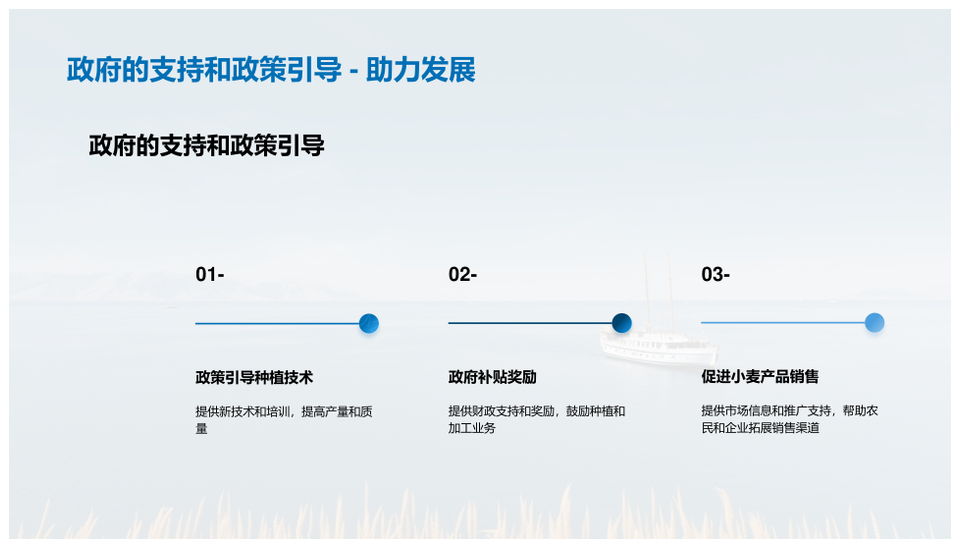960x548 pixels.
Task: Select the white sailboat image
Action: point(660,330)
